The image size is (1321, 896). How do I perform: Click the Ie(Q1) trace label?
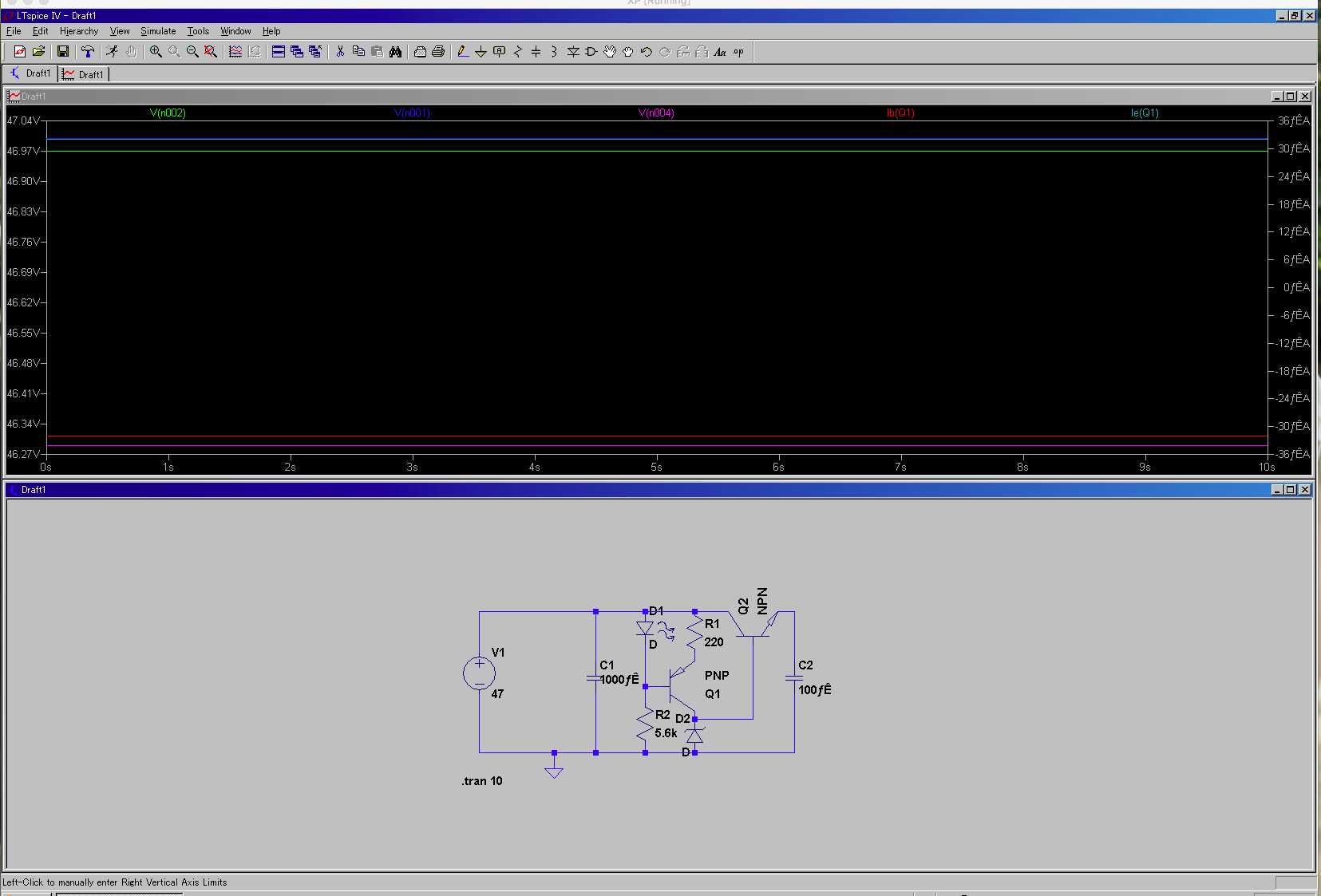point(1145,113)
